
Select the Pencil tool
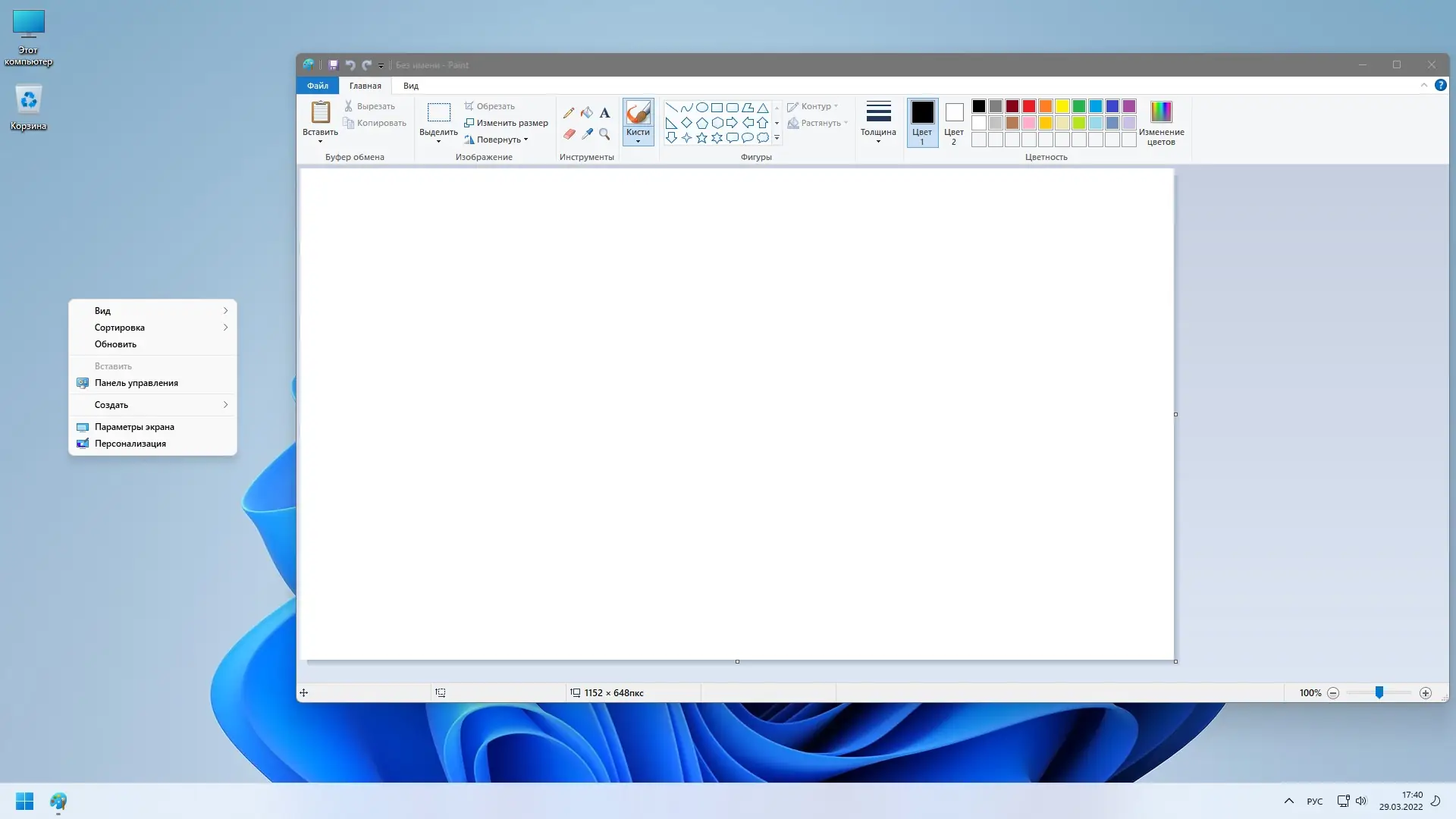[569, 113]
